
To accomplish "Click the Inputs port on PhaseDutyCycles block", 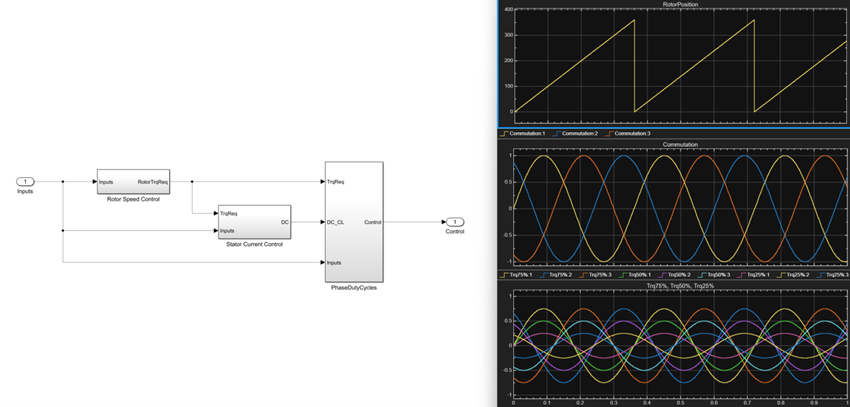I will click(334, 263).
